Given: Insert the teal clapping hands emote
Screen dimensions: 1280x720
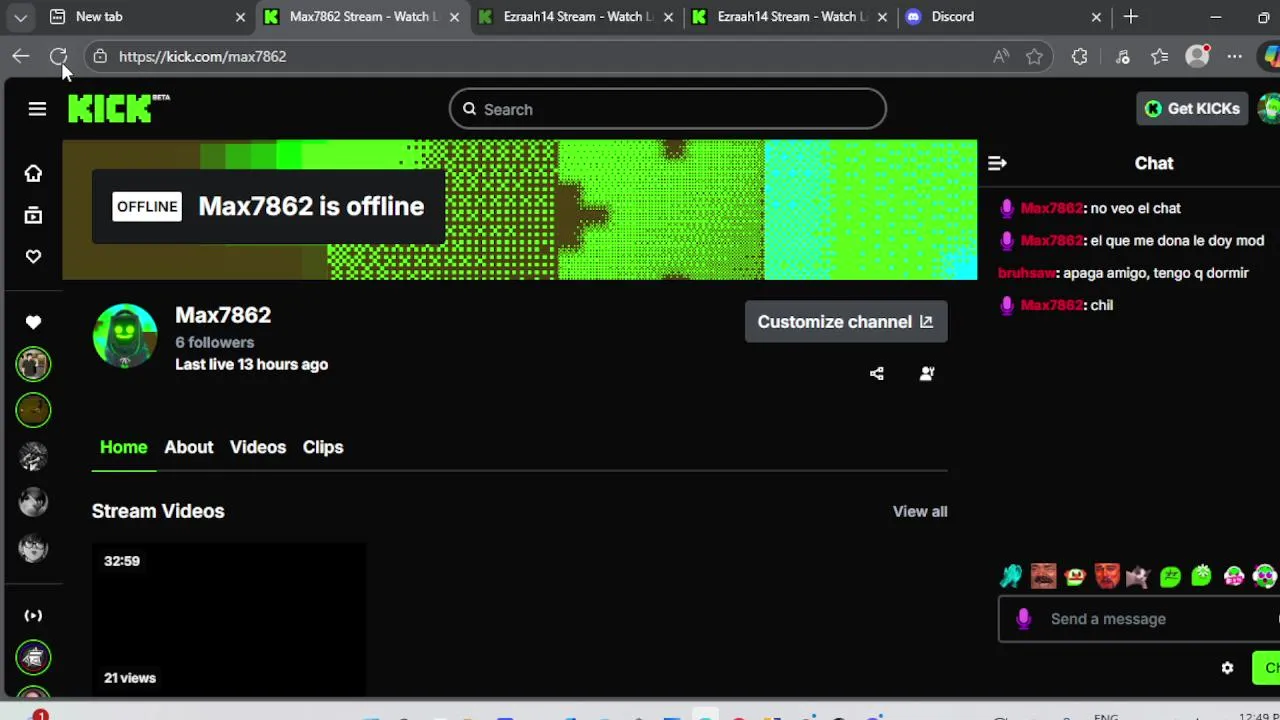Looking at the screenshot, I should 1011,576.
